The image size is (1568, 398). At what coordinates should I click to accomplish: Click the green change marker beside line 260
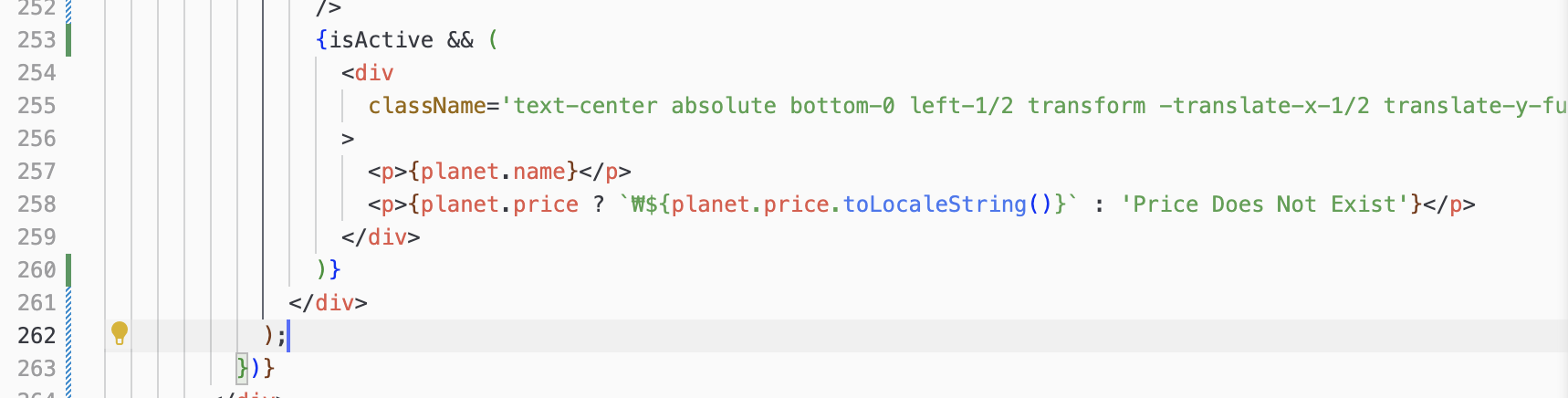(x=68, y=270)
